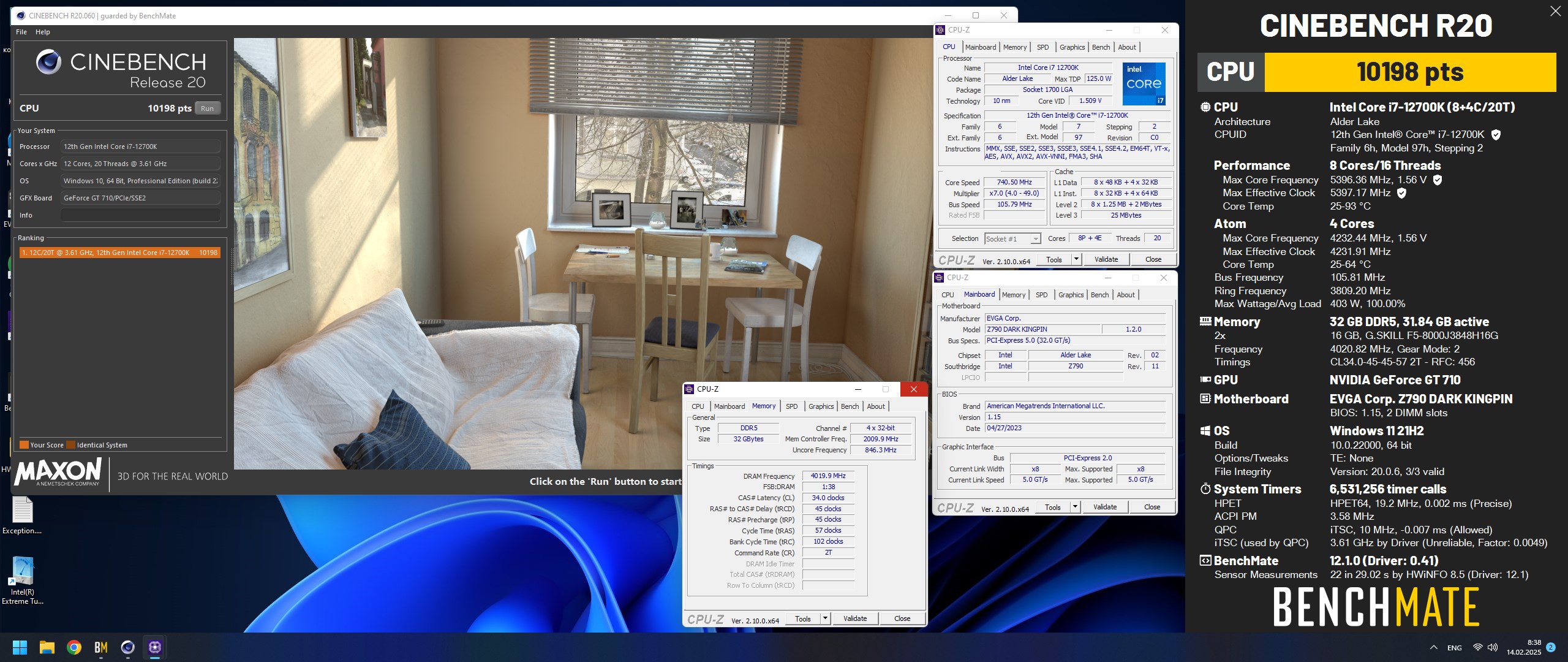Click volume speaker tray icon
The width and height of the screenshot is (1568, 662).
click(1493, 647)
